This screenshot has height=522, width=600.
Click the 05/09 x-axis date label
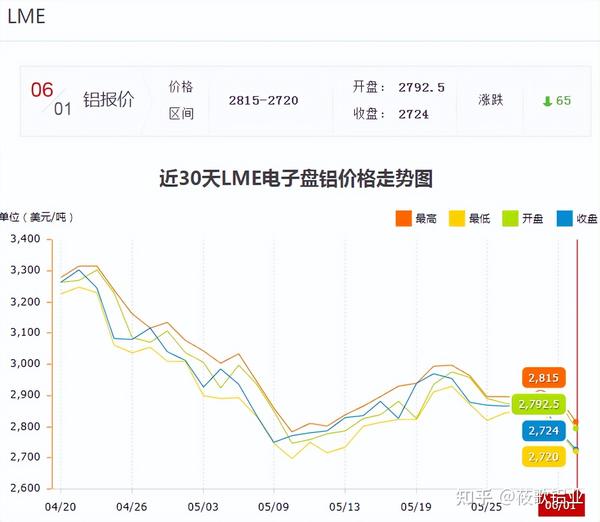(274, 507)
